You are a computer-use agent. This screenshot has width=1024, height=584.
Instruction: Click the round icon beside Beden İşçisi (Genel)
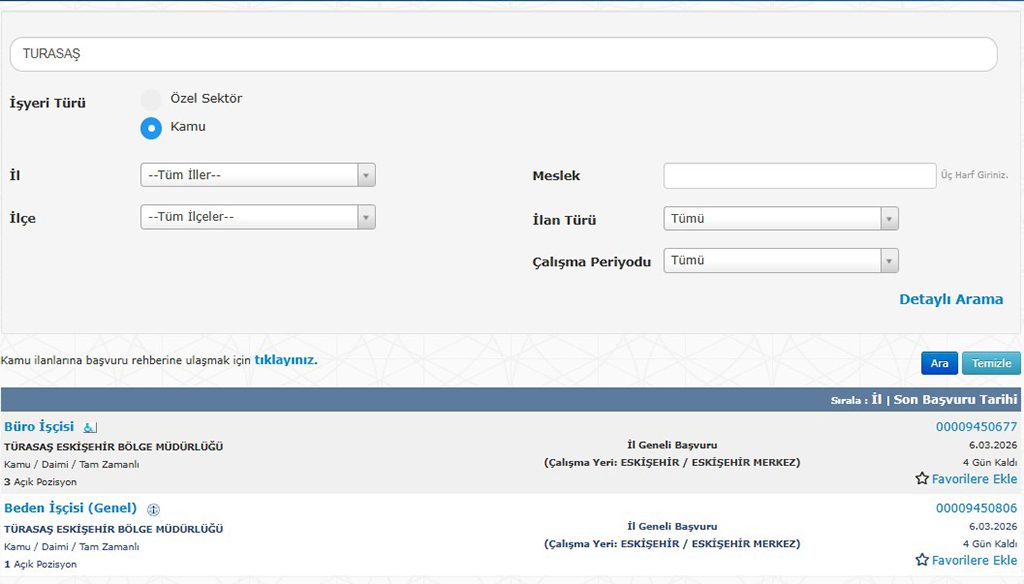[x=153, y=509]
